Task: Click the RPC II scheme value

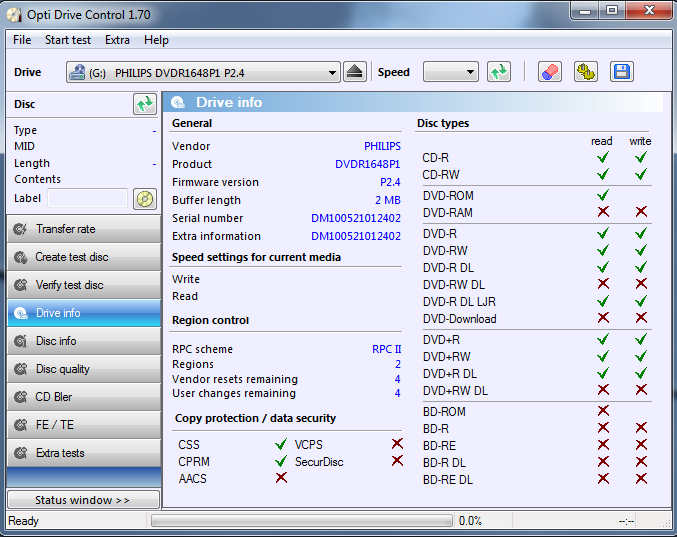Action: pos(386,349)
